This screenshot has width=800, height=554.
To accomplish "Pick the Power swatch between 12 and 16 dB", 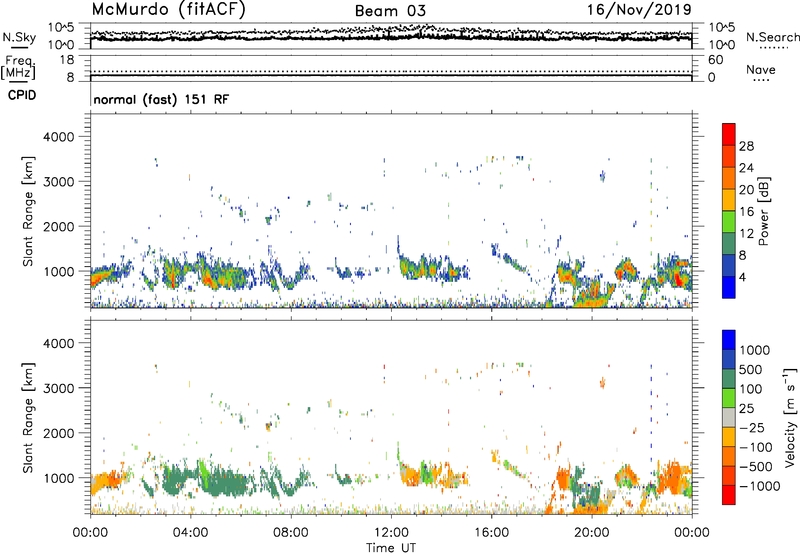I will pos(729,222).
